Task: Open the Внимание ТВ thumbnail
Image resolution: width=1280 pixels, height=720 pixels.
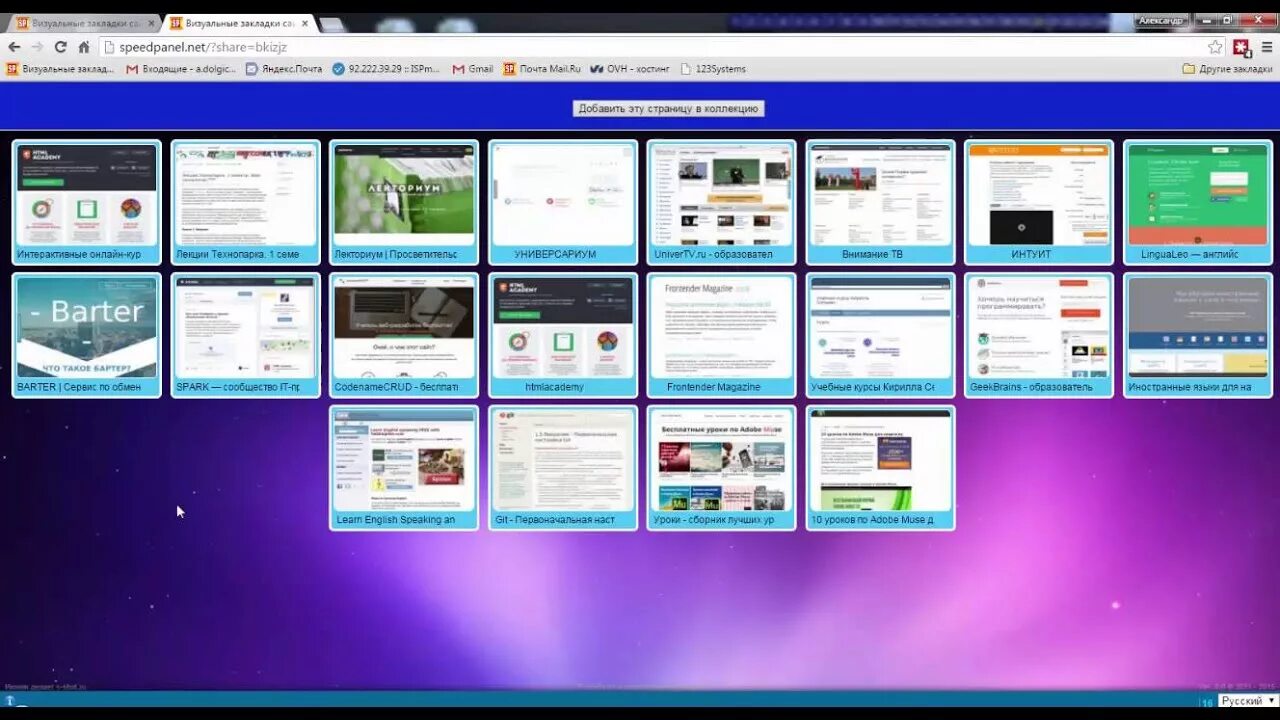Action: (880, 202)
